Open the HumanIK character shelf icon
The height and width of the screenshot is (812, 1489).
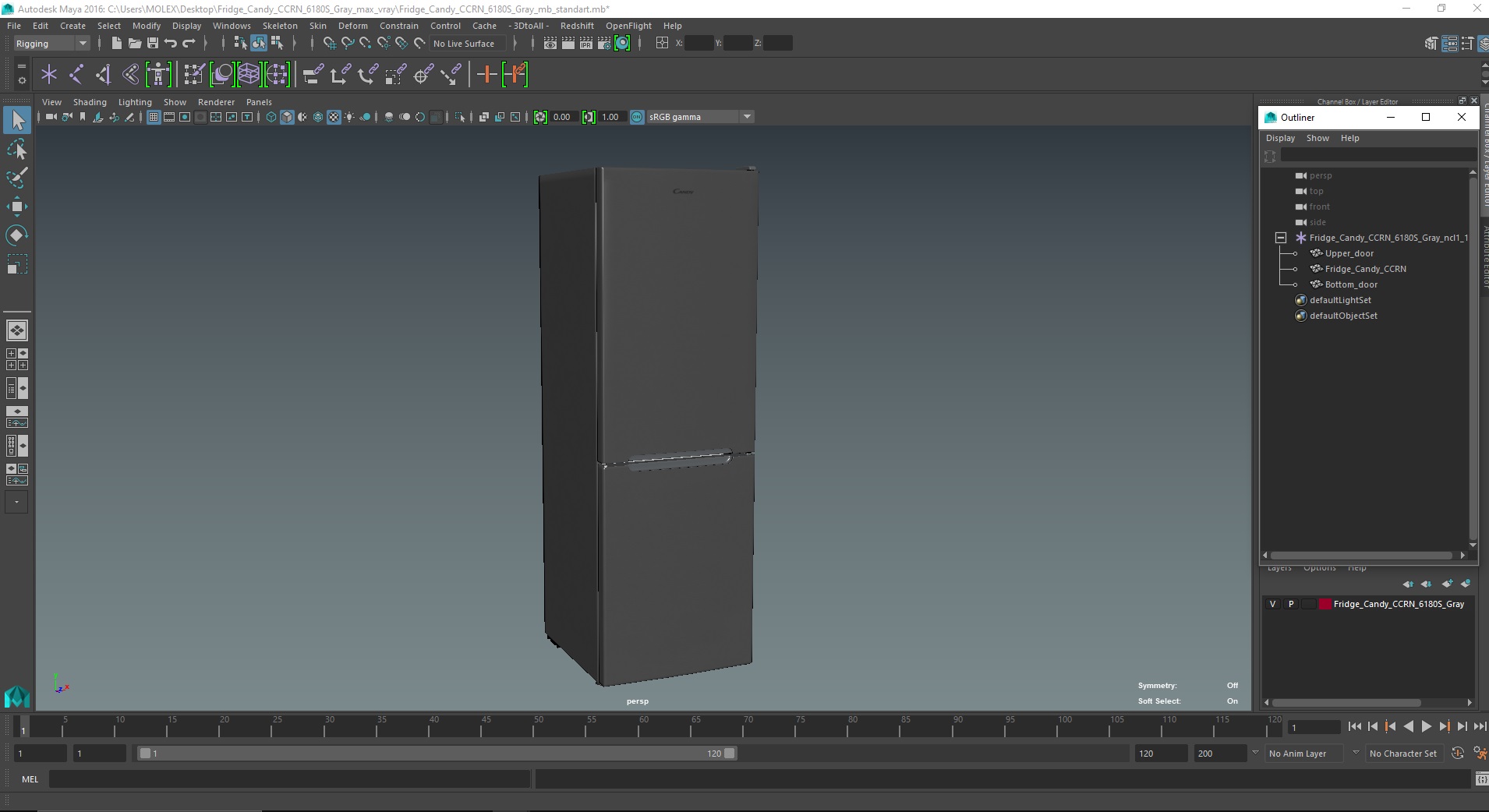pyautogui.click(x=158, y=75)
